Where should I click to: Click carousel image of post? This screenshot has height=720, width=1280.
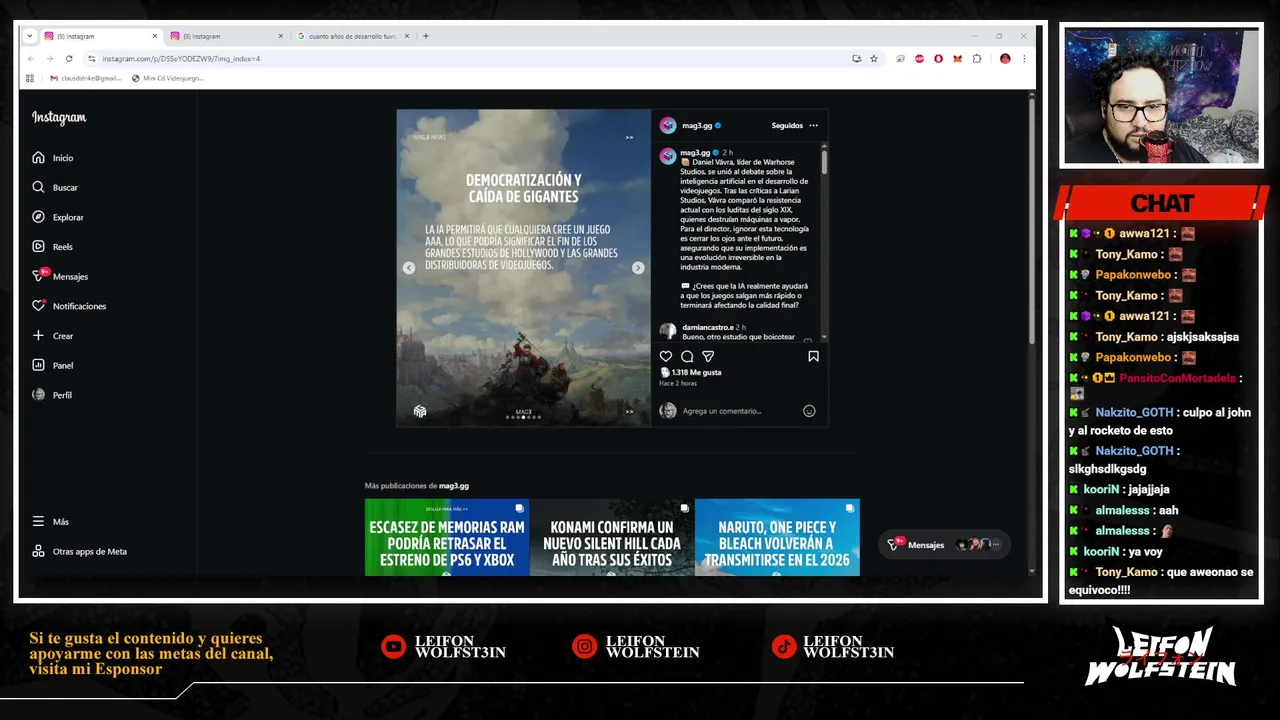coord(523,268)
